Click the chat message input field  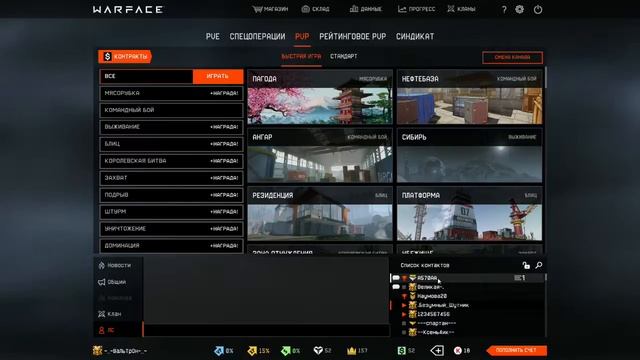tap(266, 330)
